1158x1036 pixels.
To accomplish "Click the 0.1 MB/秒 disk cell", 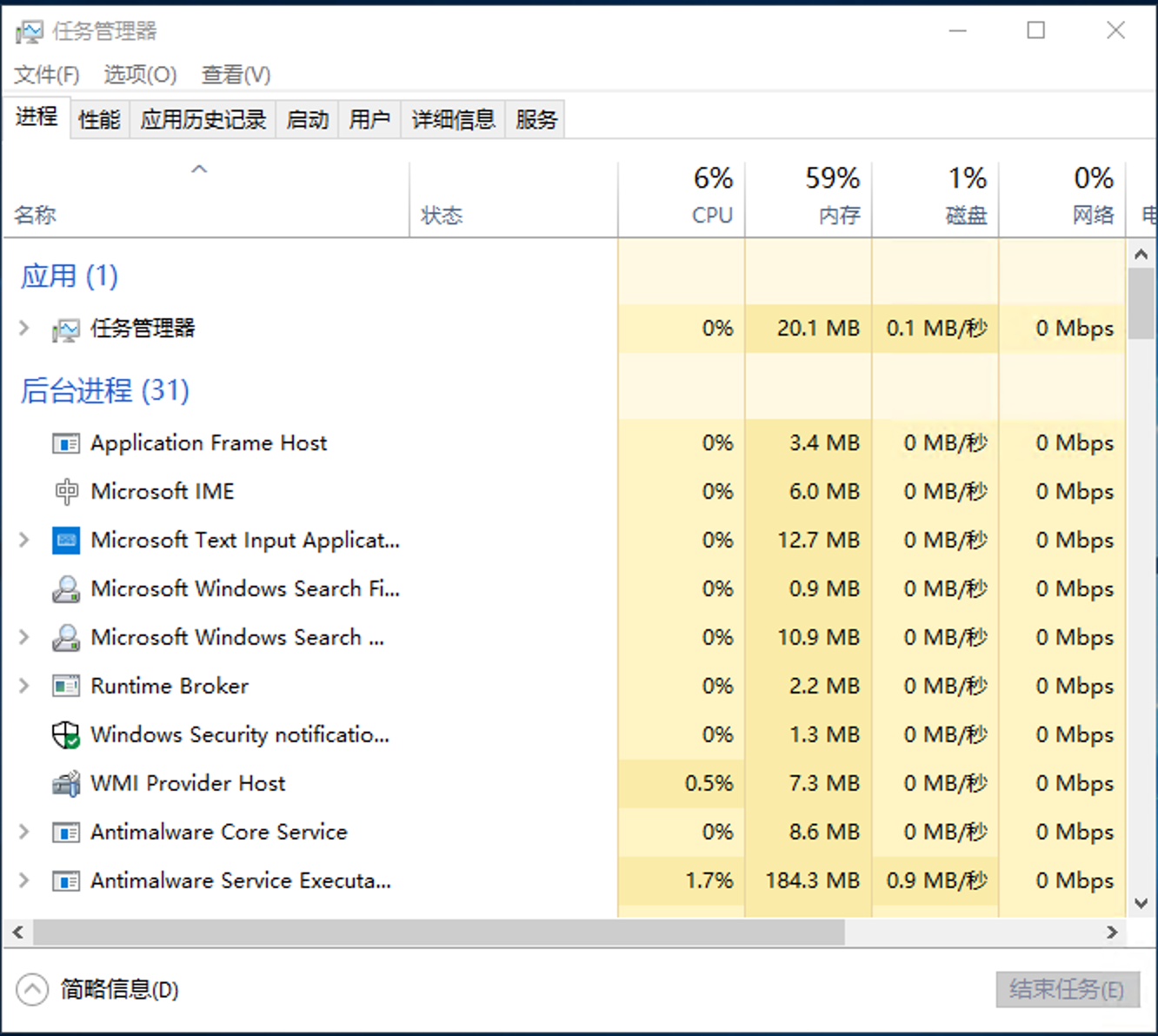I will pyautogui.click(x=935, y=329).
